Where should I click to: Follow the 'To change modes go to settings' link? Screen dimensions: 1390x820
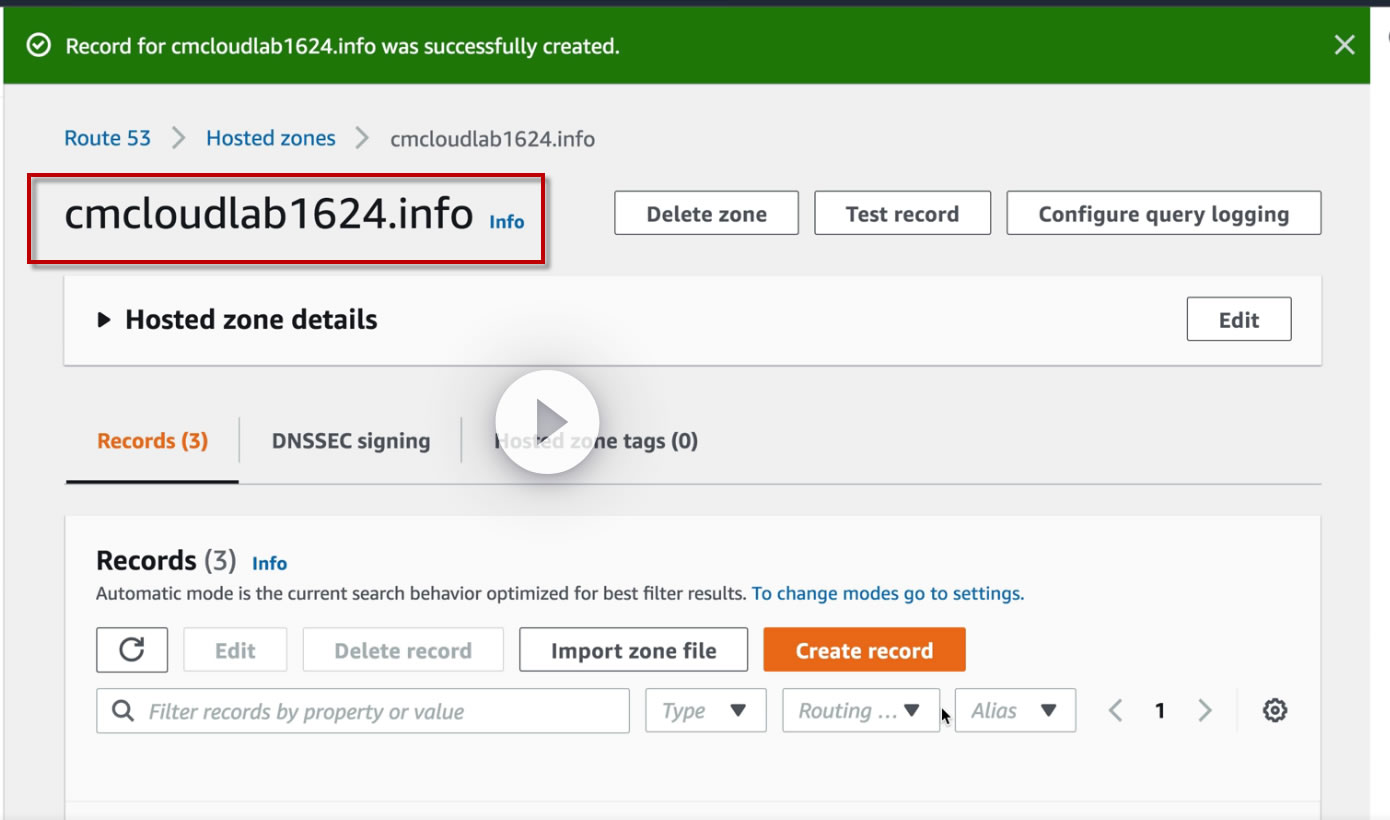888,593
